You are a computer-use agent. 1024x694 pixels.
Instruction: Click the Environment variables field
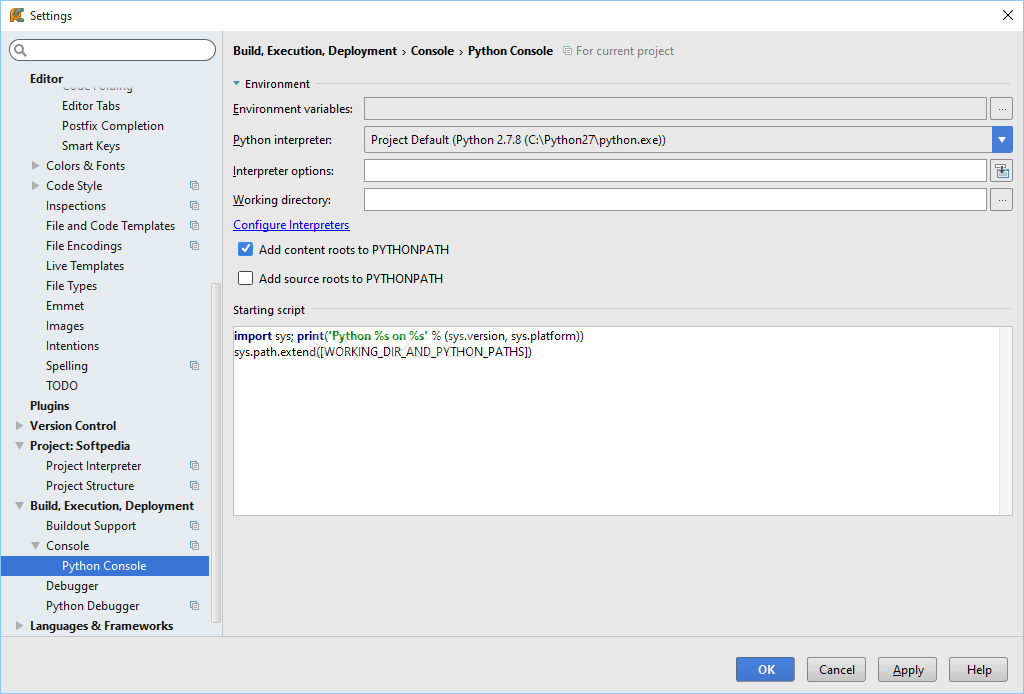pos(675,108)
